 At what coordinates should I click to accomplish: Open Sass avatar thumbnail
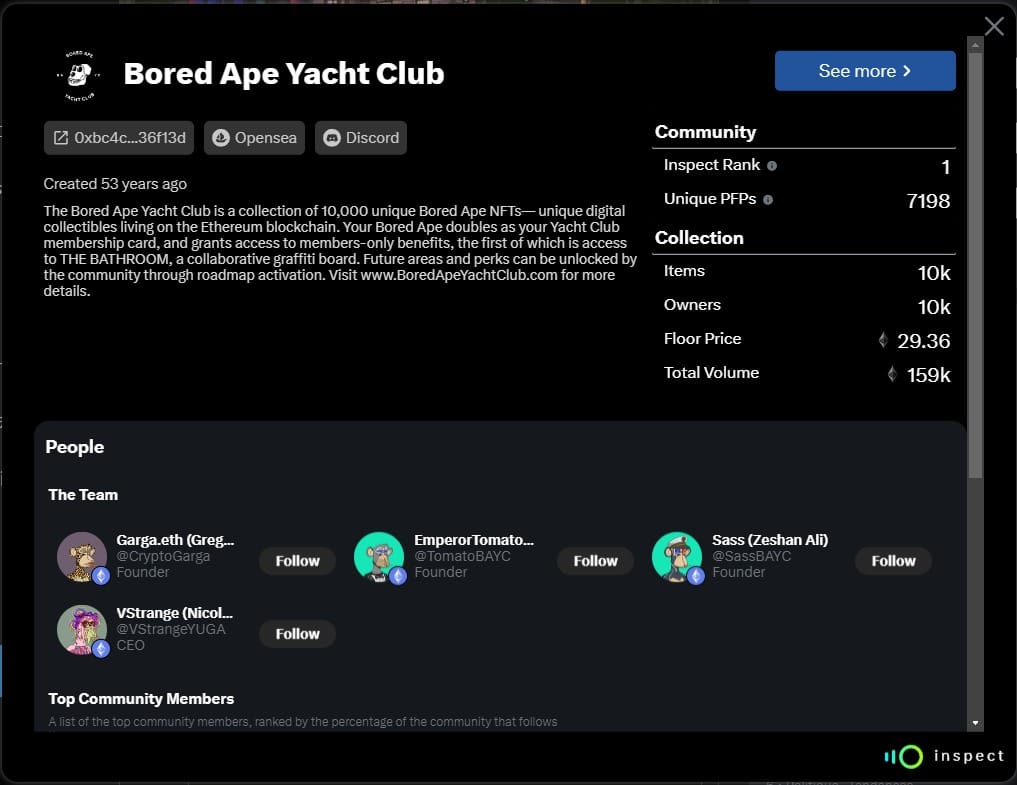(x=676, y=557)
